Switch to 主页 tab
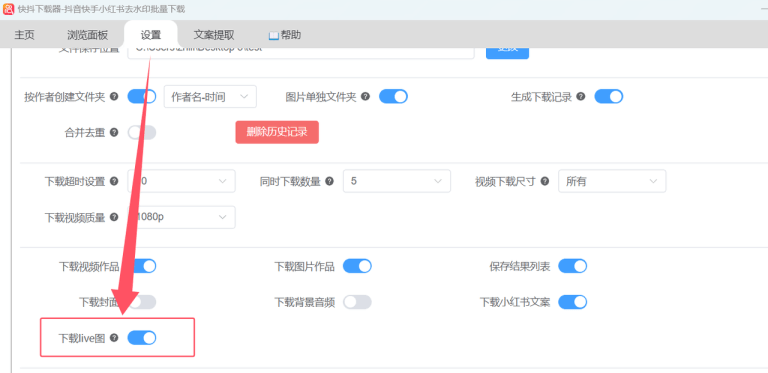The height and width of the screenshot is (373, 768). [x=24, y=35]
